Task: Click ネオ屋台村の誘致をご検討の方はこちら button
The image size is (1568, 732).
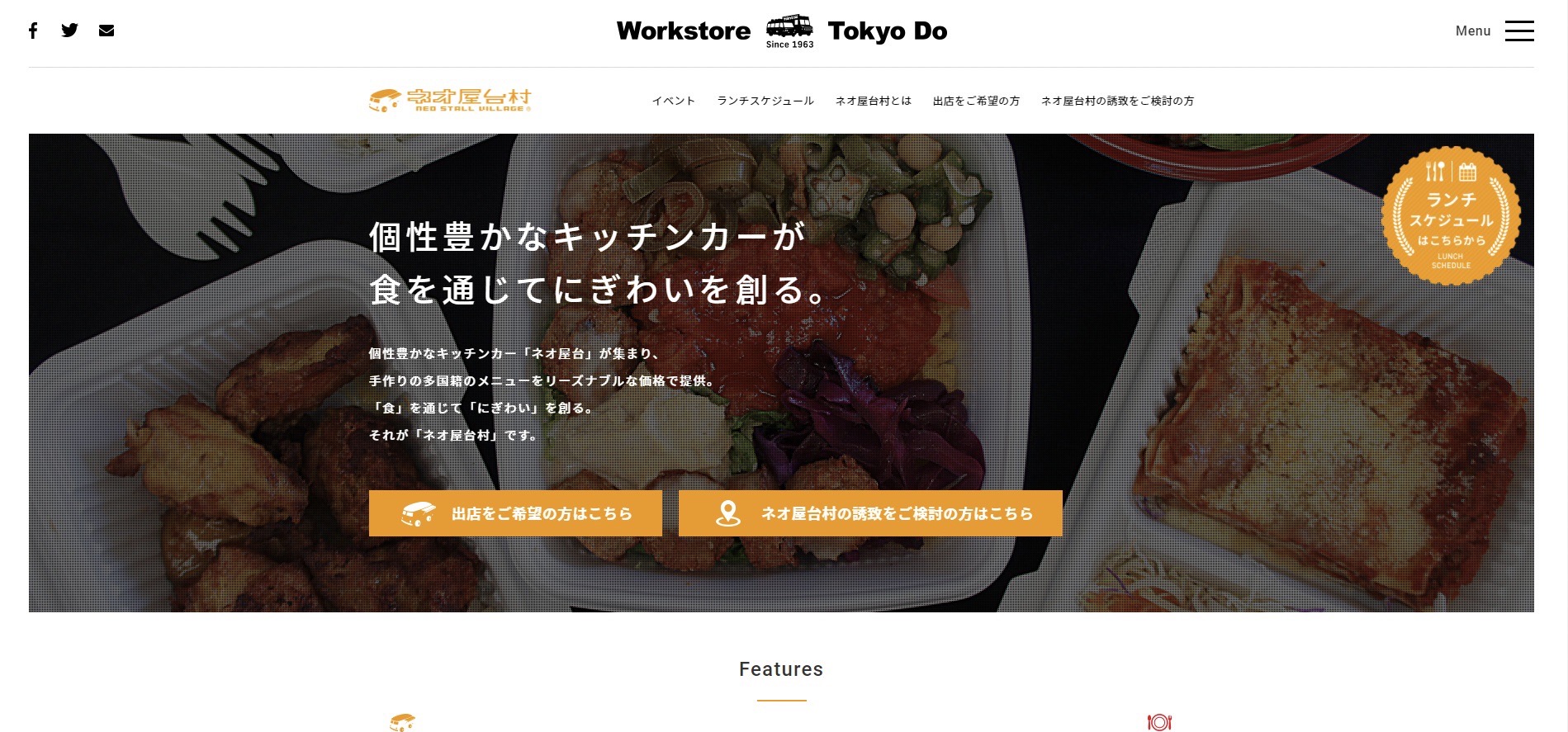Action: [x=870, y=513]
